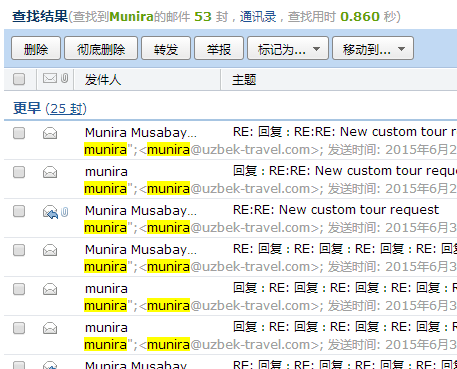Click the 查找结果 heading
The width and height of the screenshot is (457, 369).
[x=40, y=16]
